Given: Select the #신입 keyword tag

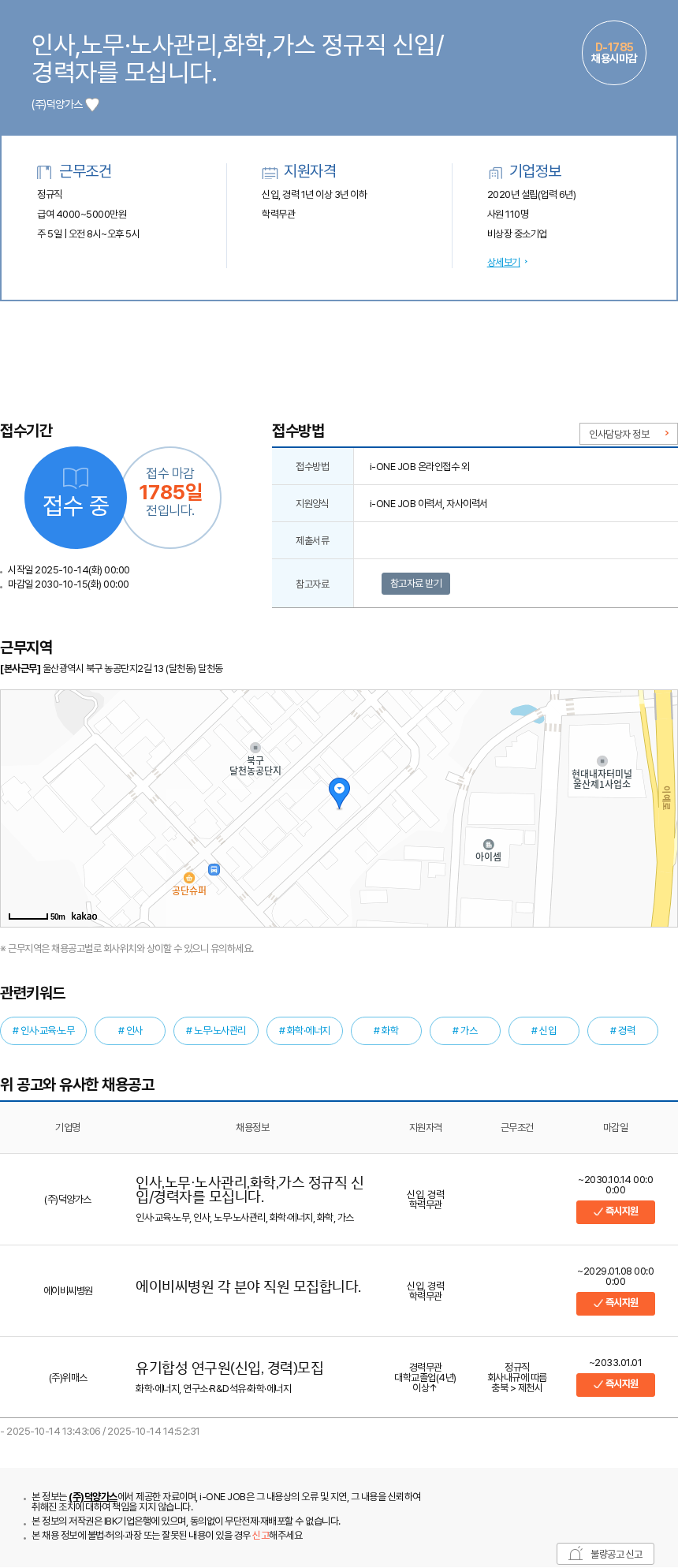Looking at the screenshot, I should [544, 1031].
